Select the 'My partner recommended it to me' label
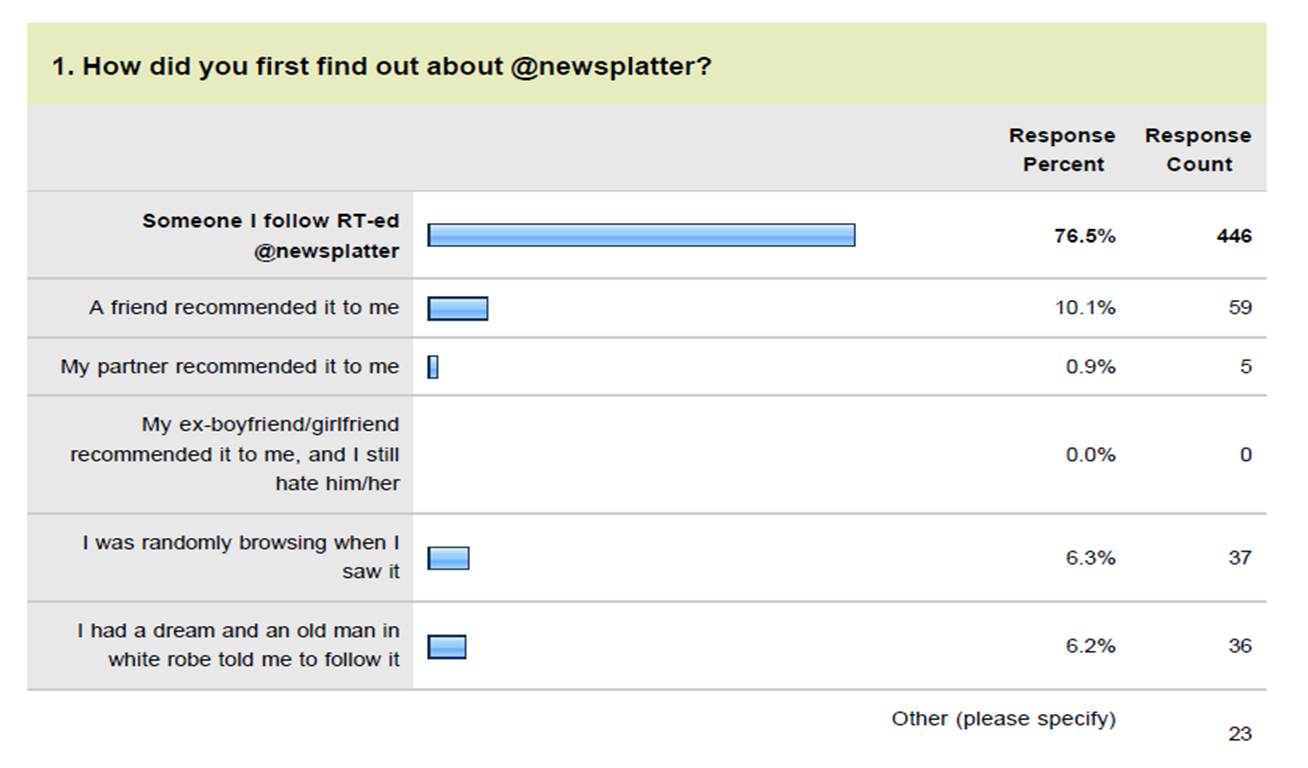The height and width of the screenshot is (768, 1308). 230,367
